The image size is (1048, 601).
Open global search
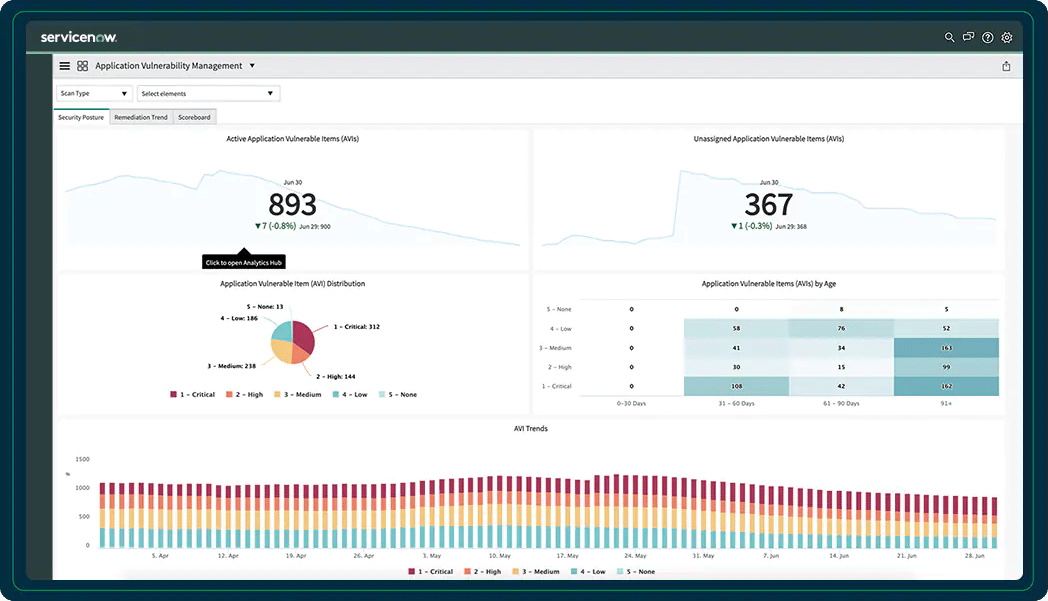pos(948,37)
